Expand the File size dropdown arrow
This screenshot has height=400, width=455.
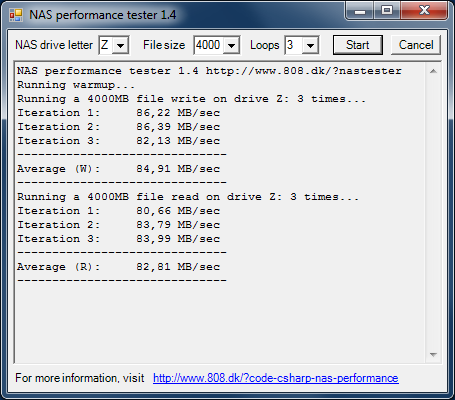[232, 45]
